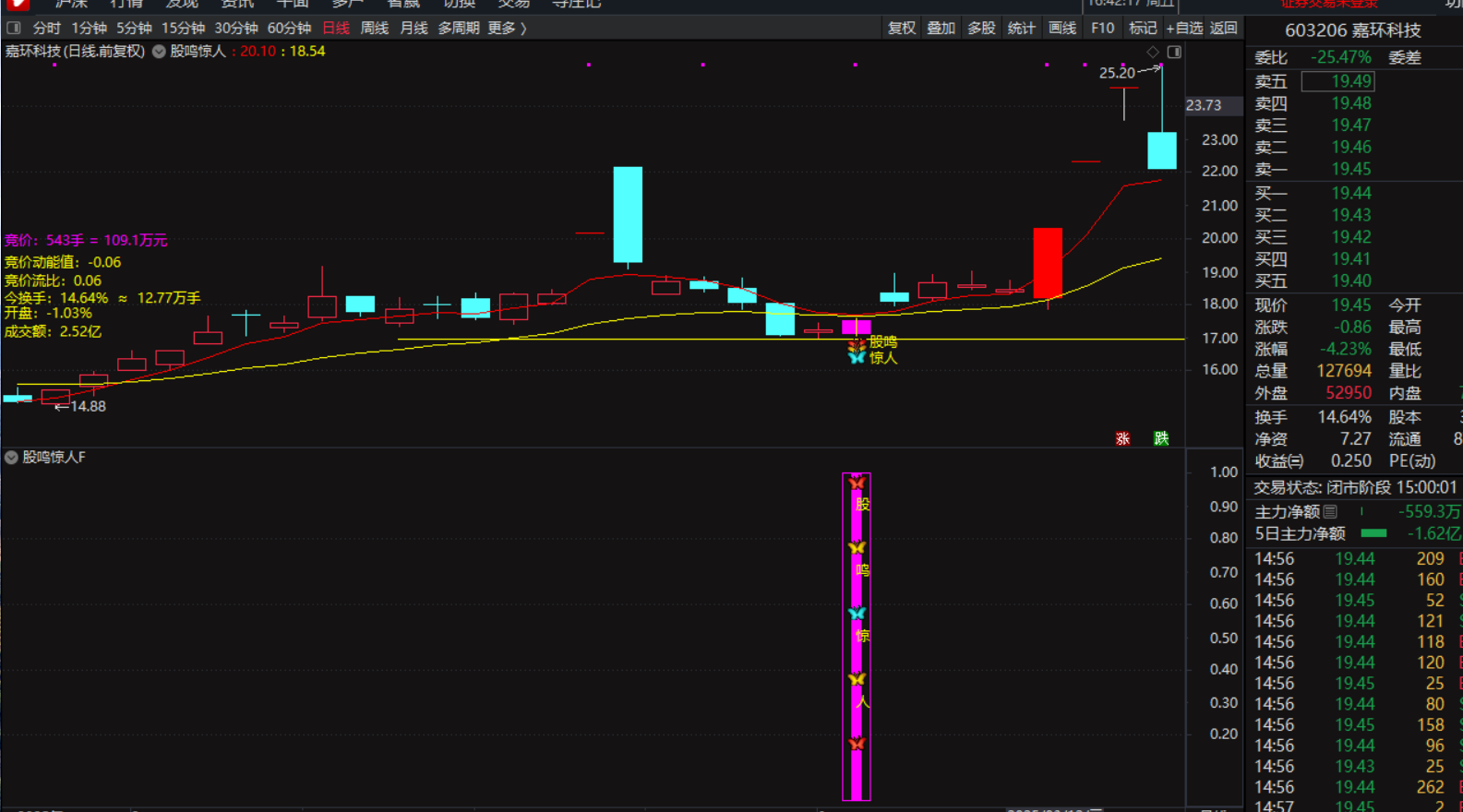
Task: Click the 复权 button
Action: tap(901, 28)
